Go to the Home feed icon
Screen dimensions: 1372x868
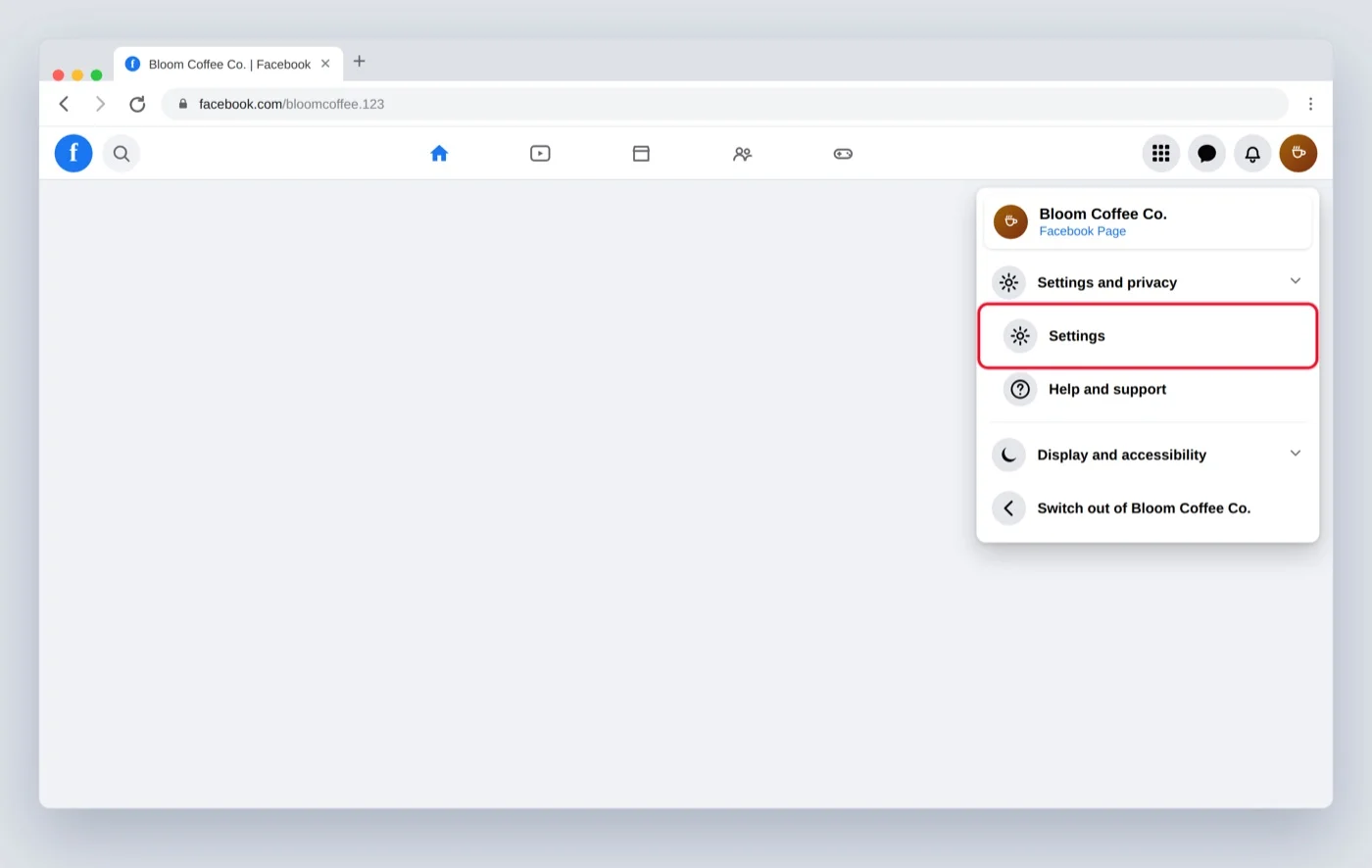439,153
